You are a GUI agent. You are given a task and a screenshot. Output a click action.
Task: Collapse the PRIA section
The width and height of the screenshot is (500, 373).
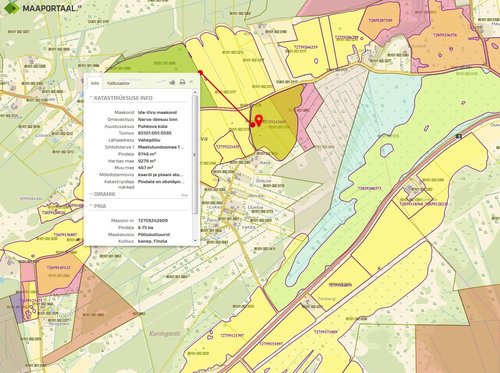[98, 206]
